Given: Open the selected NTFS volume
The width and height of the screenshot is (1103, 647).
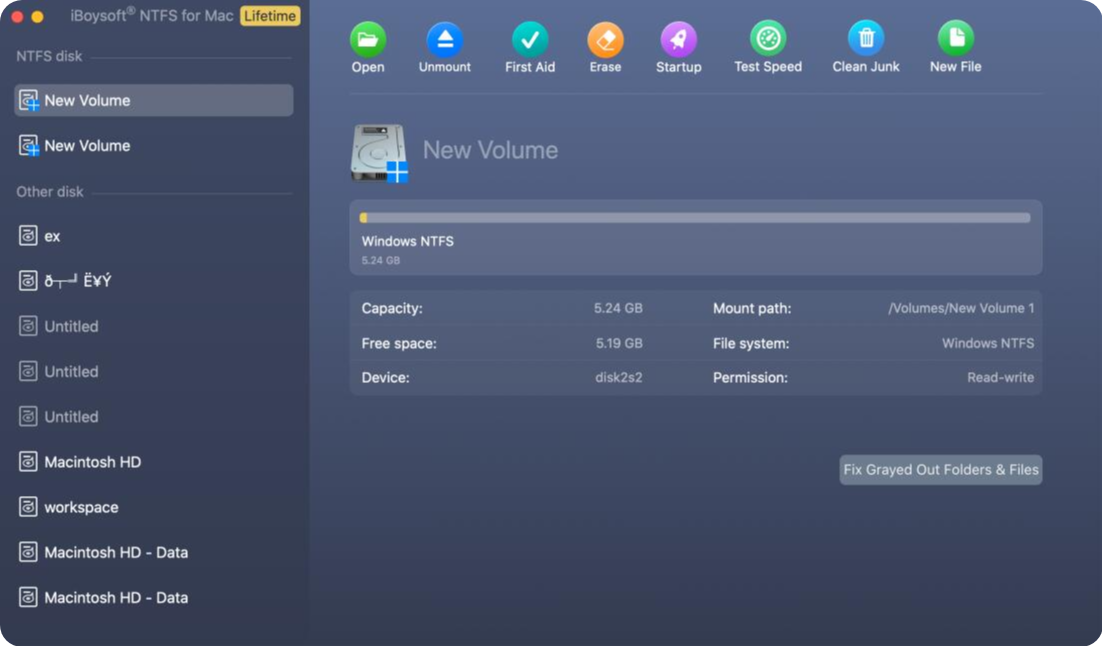Looking at the screenshot, I should (368, 48).
